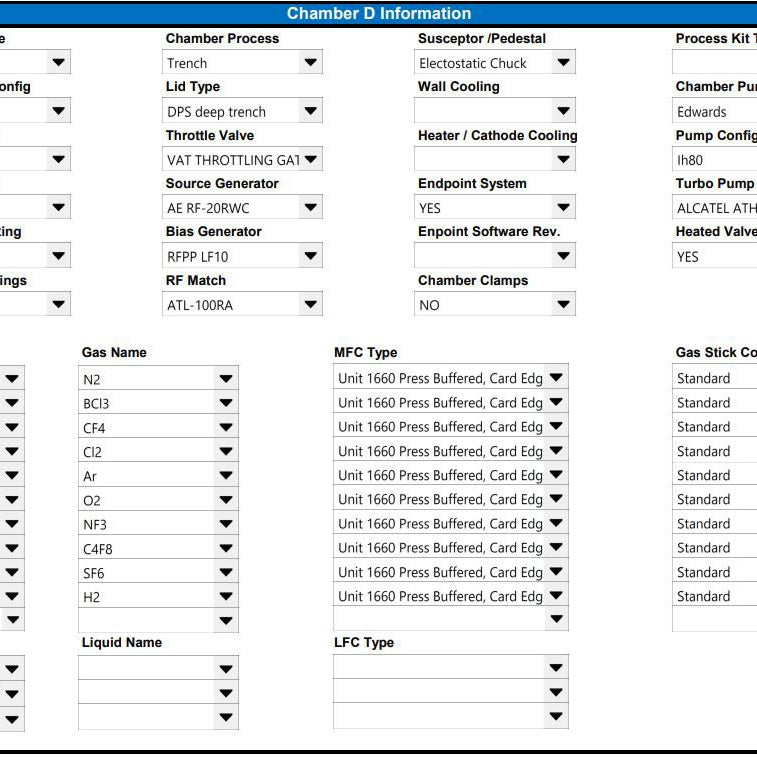Open the Bias Generator dropdown arrow
The width and height of the screenshot is (757, 757).
point(310,256)
